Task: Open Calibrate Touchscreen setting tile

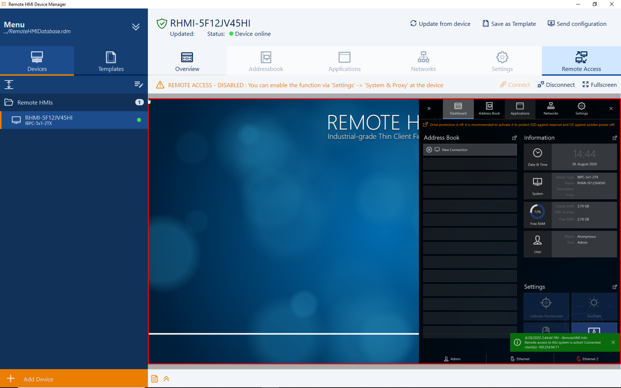Action: coord(546,306)
